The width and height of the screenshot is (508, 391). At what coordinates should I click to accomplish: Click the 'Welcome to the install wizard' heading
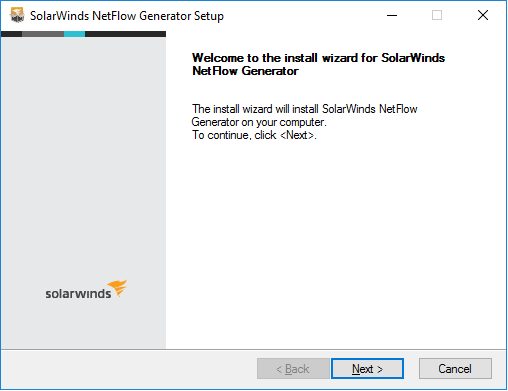pyautogui.click(x=318, y=64)
